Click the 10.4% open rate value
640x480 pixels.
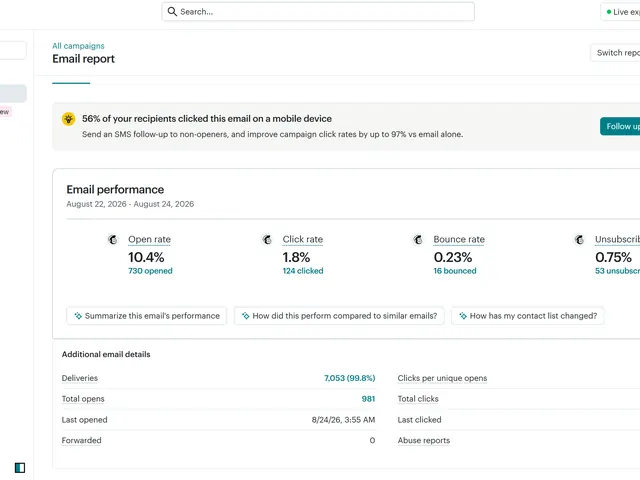tap(146, 257)
